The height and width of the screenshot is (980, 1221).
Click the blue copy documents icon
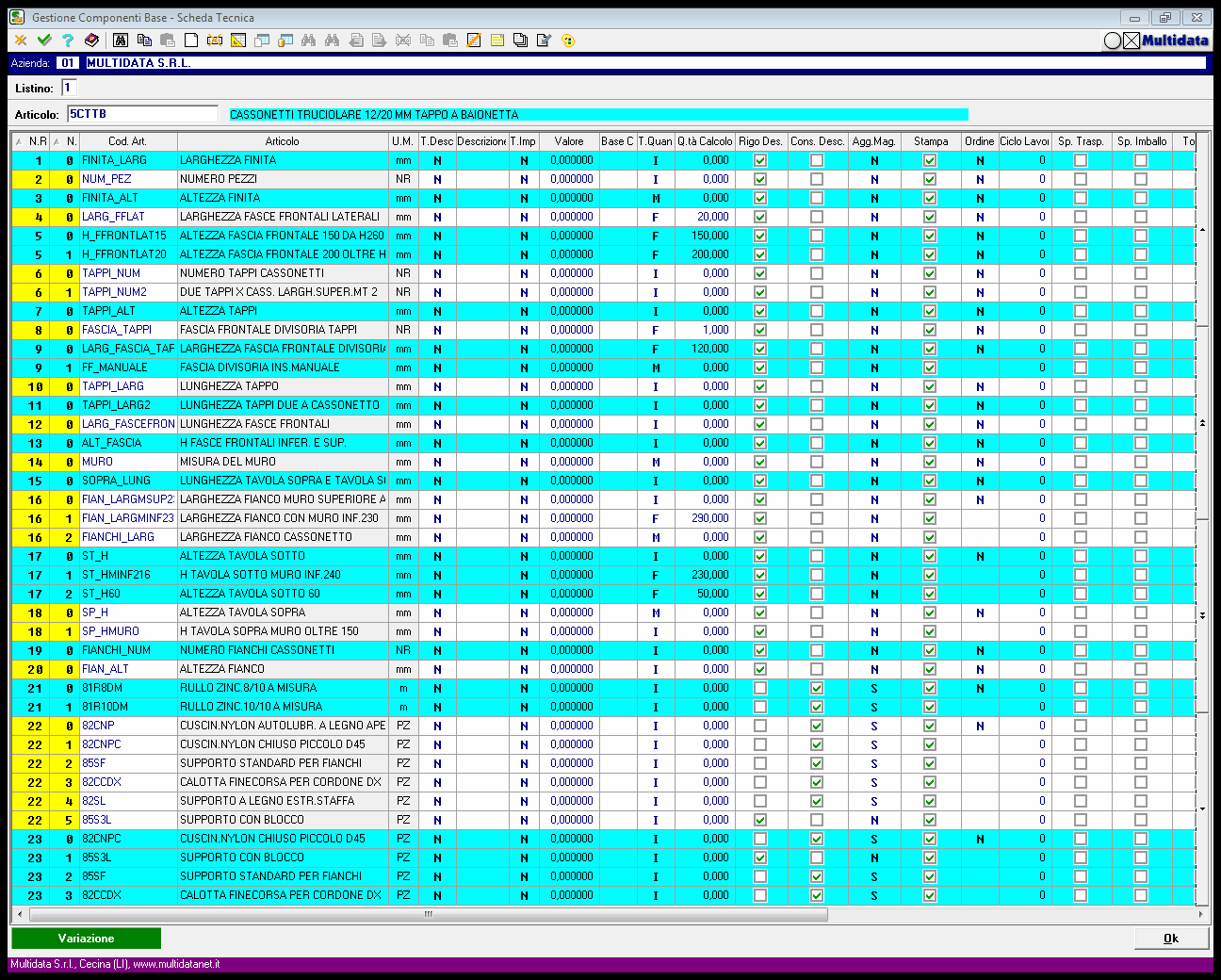coord(144,40)
